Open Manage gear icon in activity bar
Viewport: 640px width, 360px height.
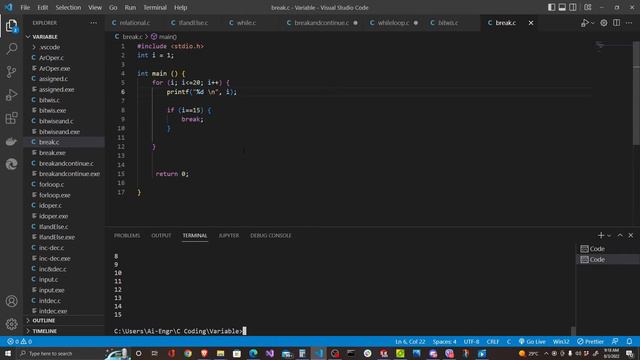pyautogui.click(x=11, y=324)
